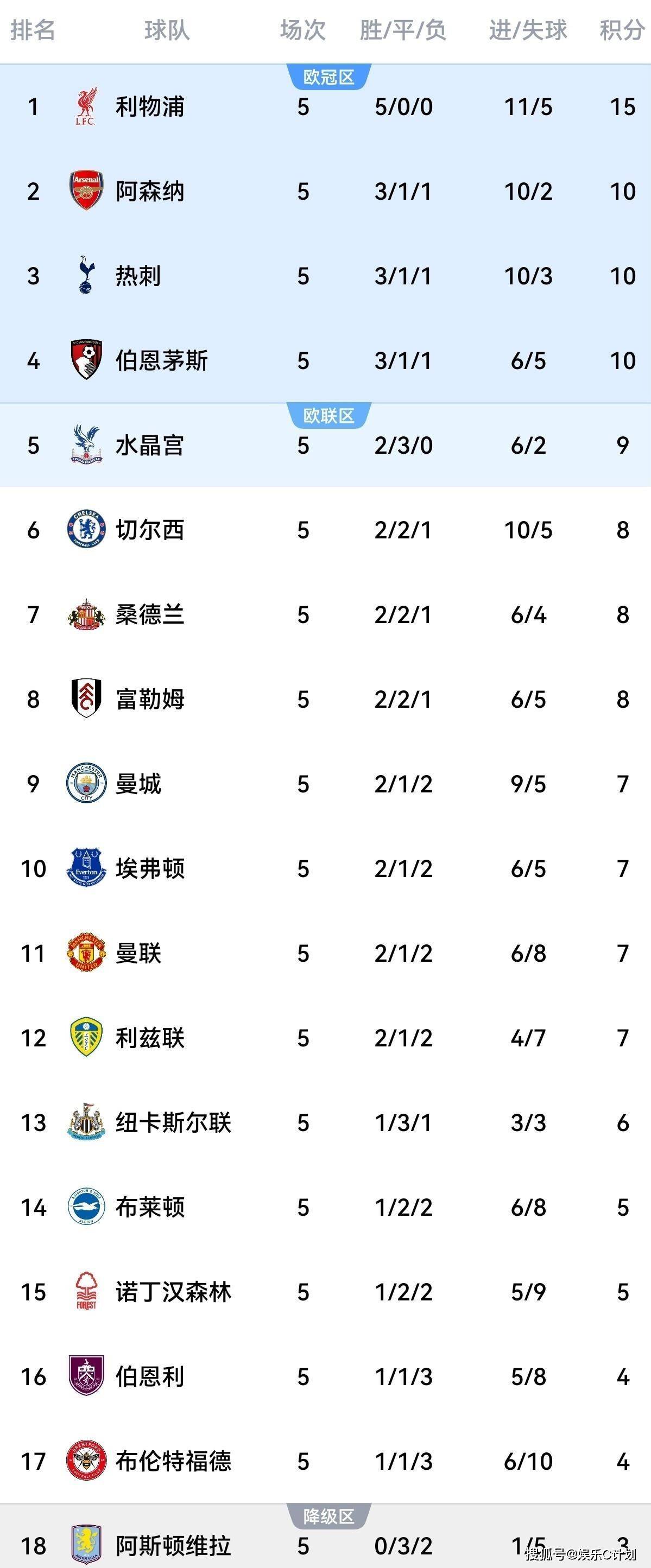The width and height of the screenshot is (651, 1568).
Task: Click the Liverpool club crest
Action: point(86,106)
